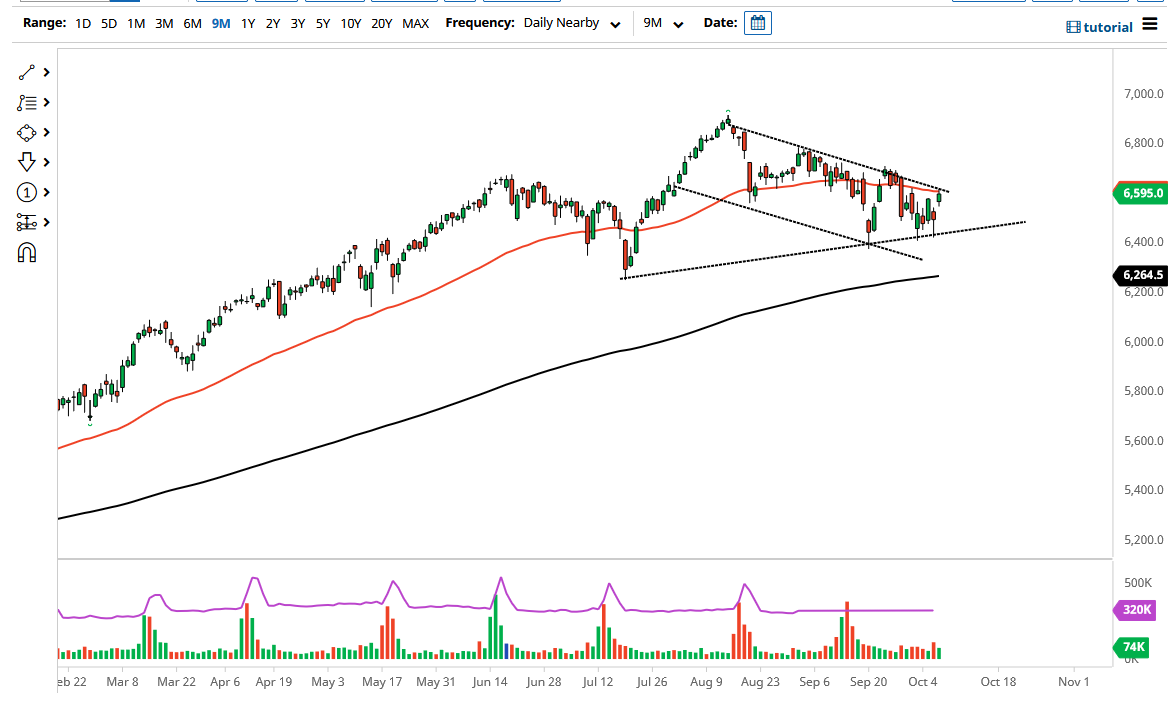
Task: Set range to 1M
Action: point(136,23)
